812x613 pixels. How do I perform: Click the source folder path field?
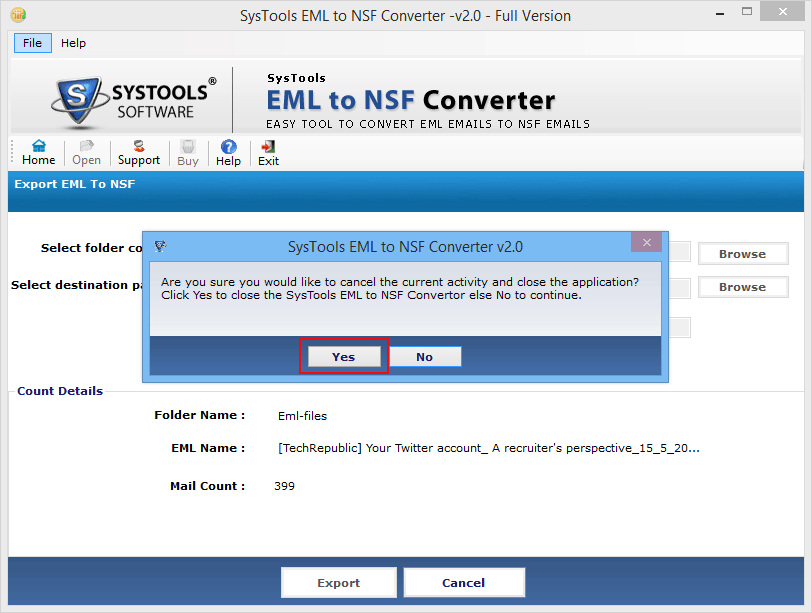coord(679,252)
